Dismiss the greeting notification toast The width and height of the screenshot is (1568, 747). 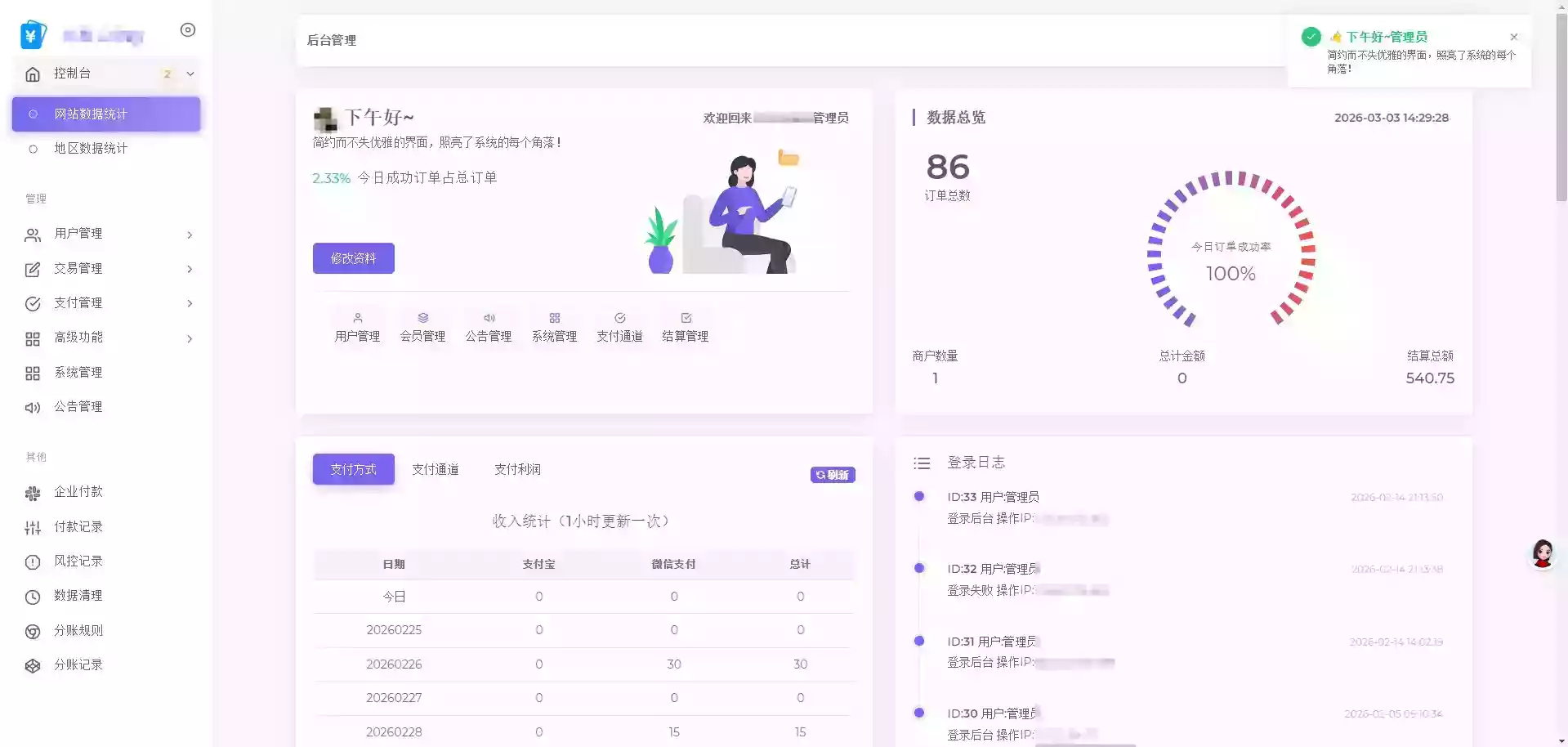(1513, 37)
